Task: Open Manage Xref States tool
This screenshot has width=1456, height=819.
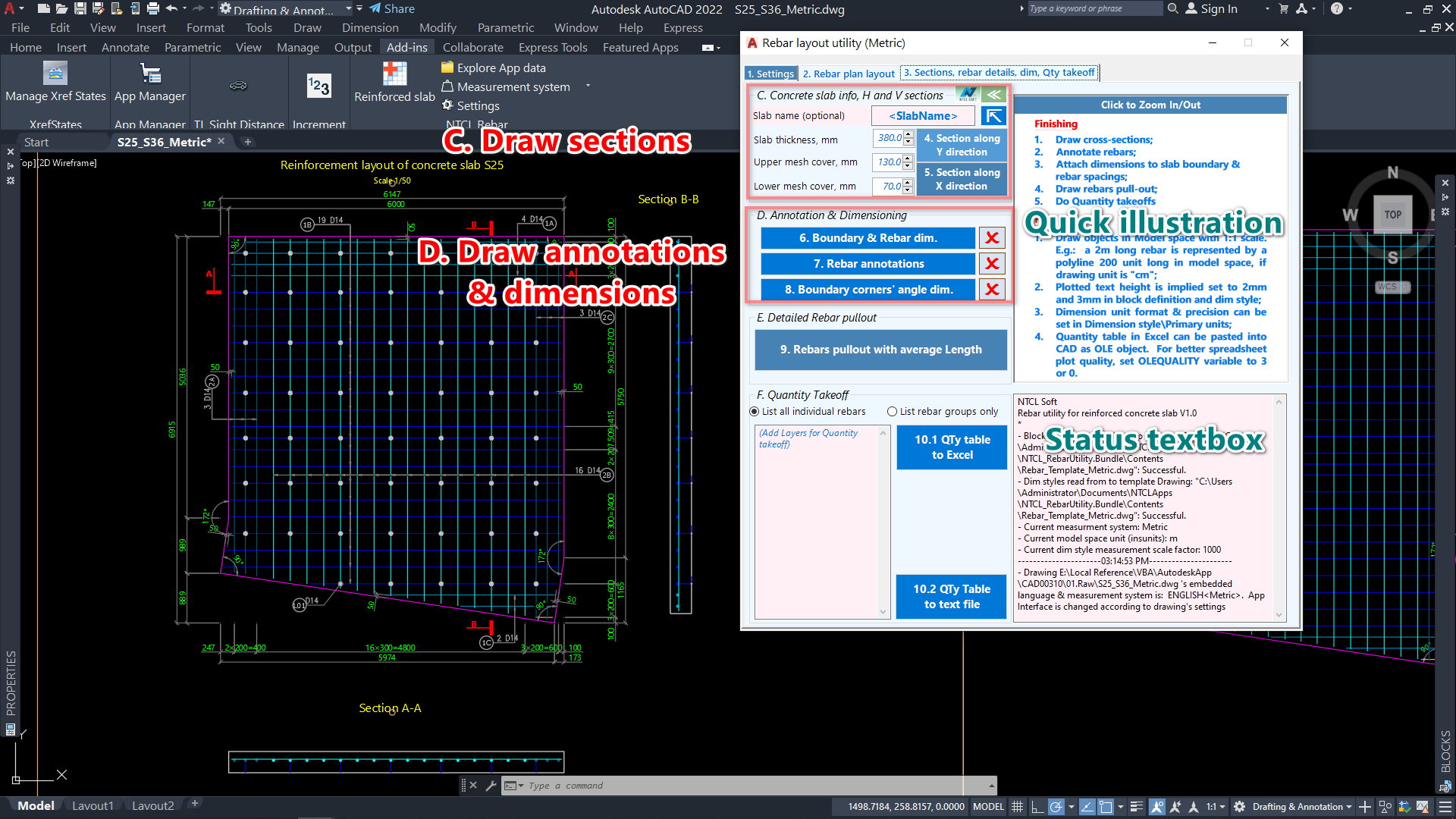Action: point(55,74)
